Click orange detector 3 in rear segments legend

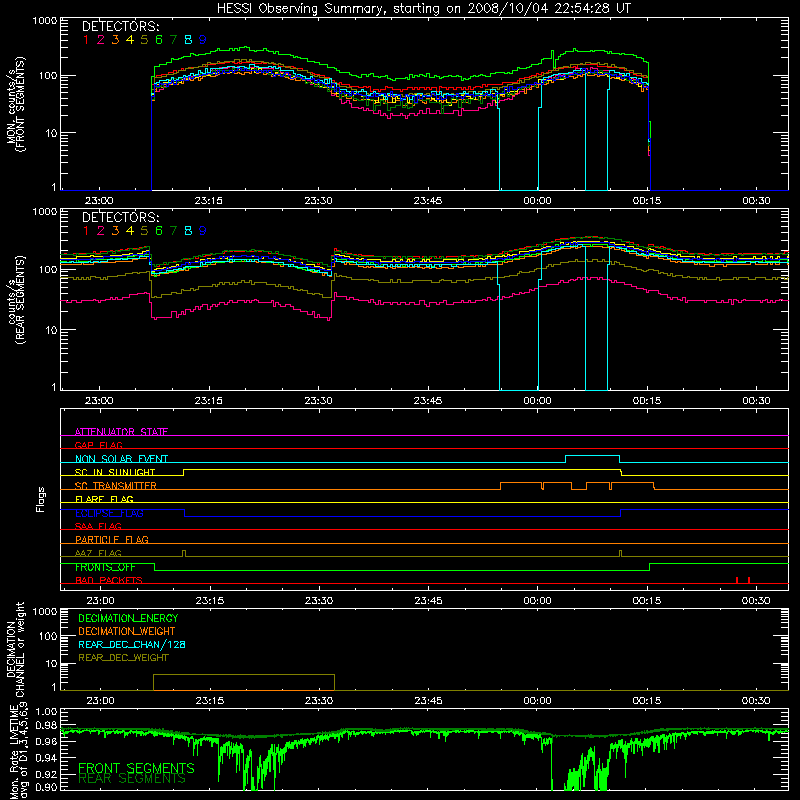point(115,231)
